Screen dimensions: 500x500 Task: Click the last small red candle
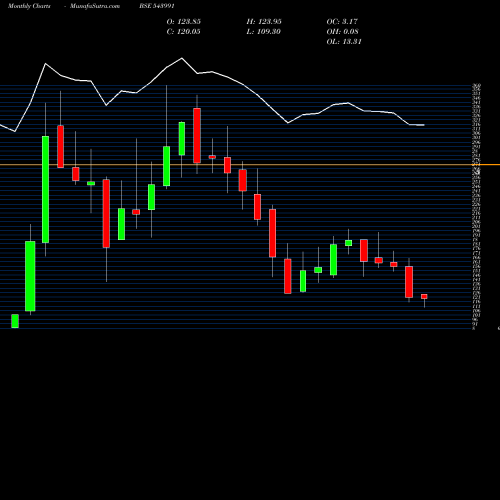point(424,296)
